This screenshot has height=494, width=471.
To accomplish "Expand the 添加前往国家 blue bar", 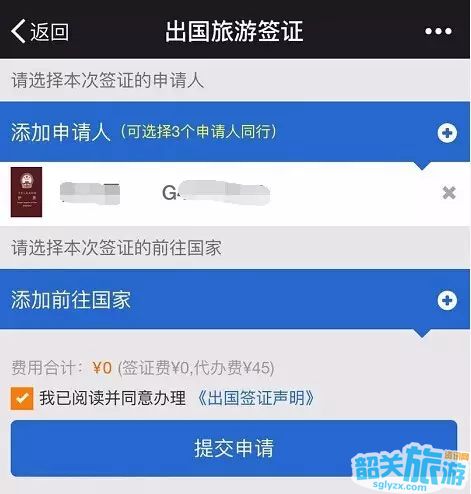I will 235,300.
